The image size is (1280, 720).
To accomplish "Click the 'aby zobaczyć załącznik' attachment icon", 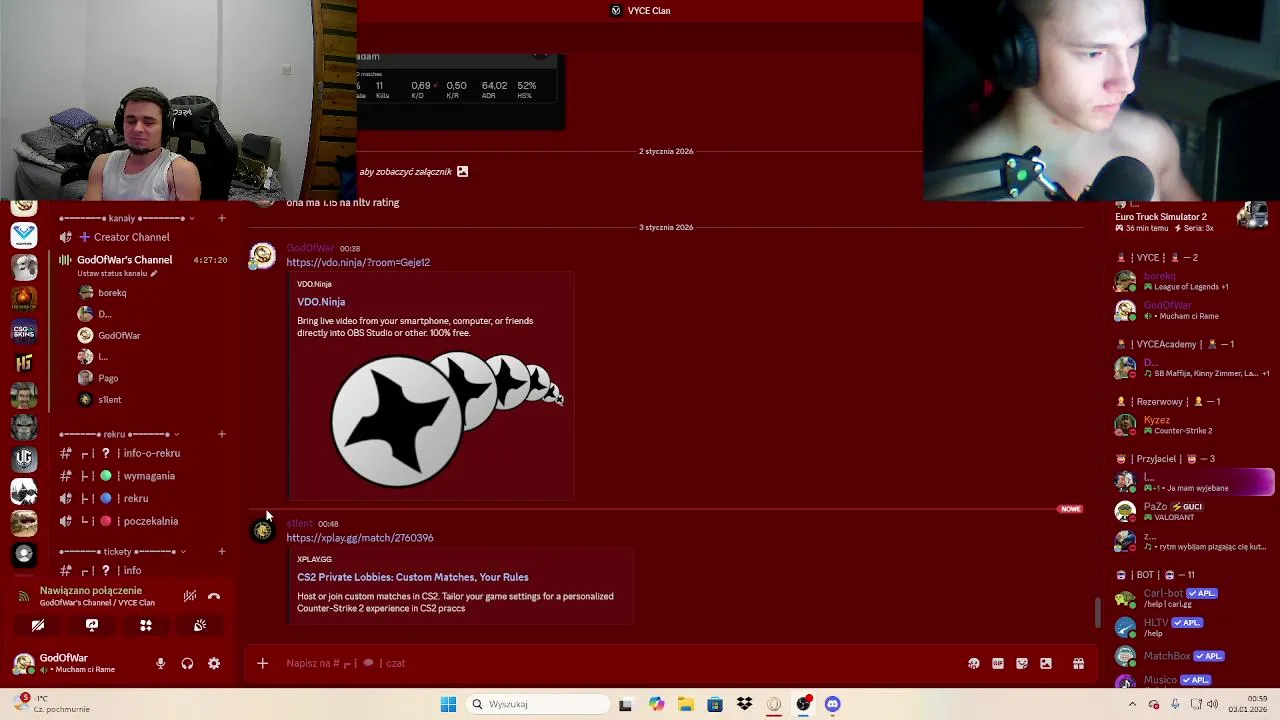I will point(462,172).
